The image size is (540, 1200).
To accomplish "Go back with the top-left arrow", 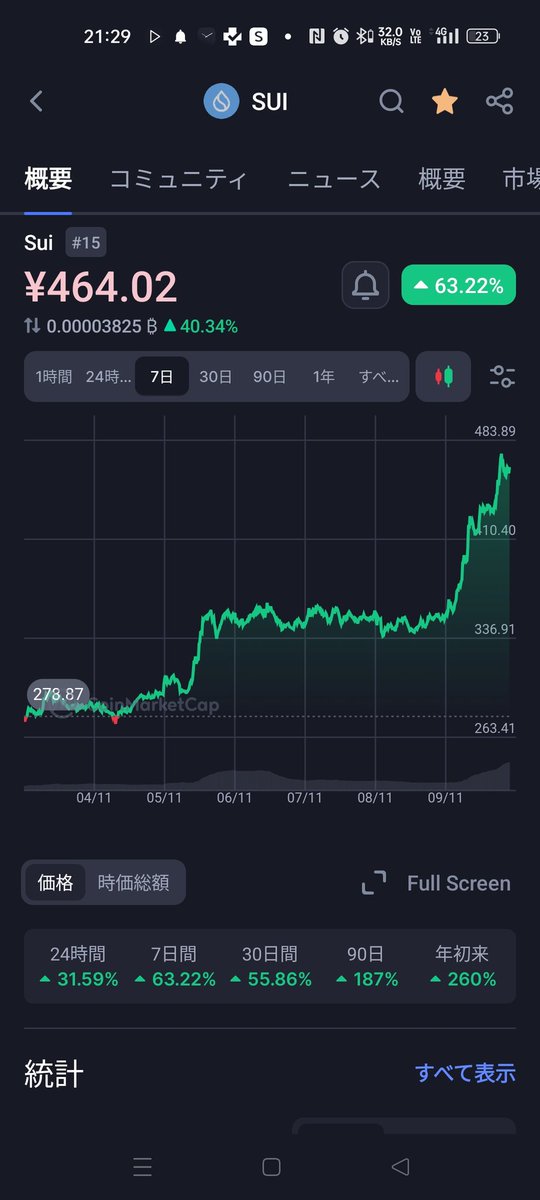I will coord(37,101).
